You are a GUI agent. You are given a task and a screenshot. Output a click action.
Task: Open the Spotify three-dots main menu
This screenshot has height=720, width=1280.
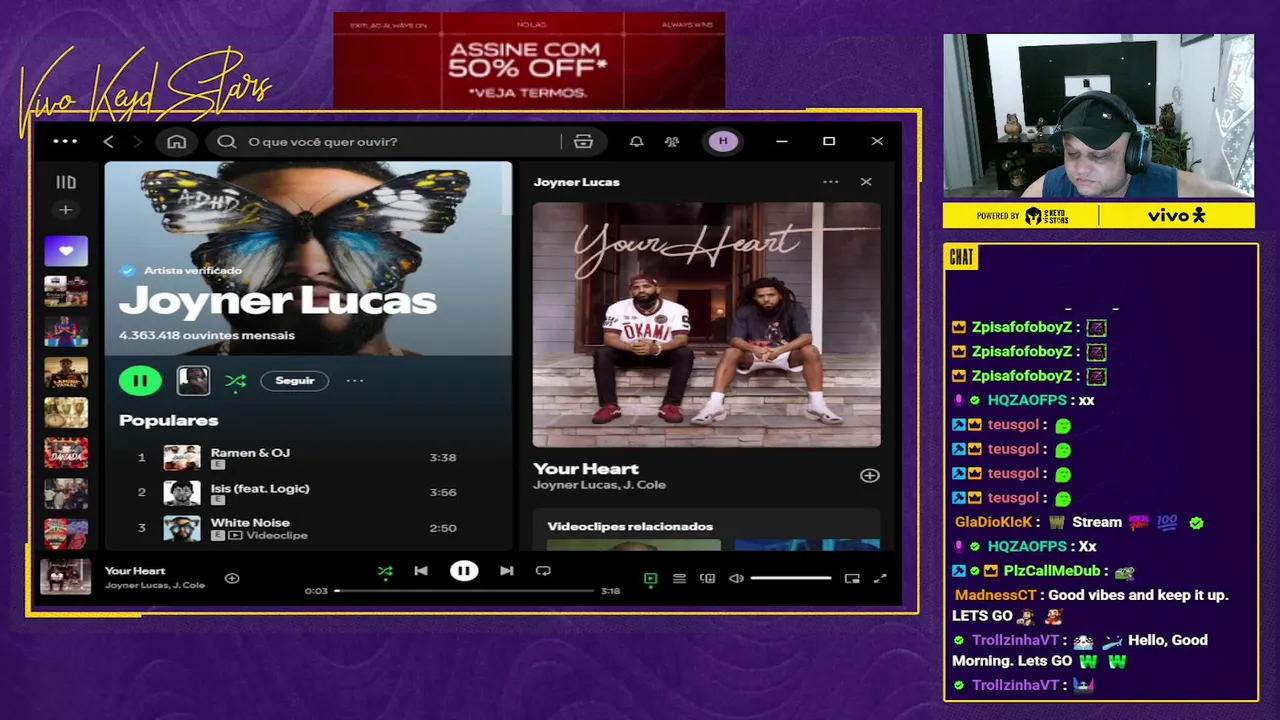65,141
